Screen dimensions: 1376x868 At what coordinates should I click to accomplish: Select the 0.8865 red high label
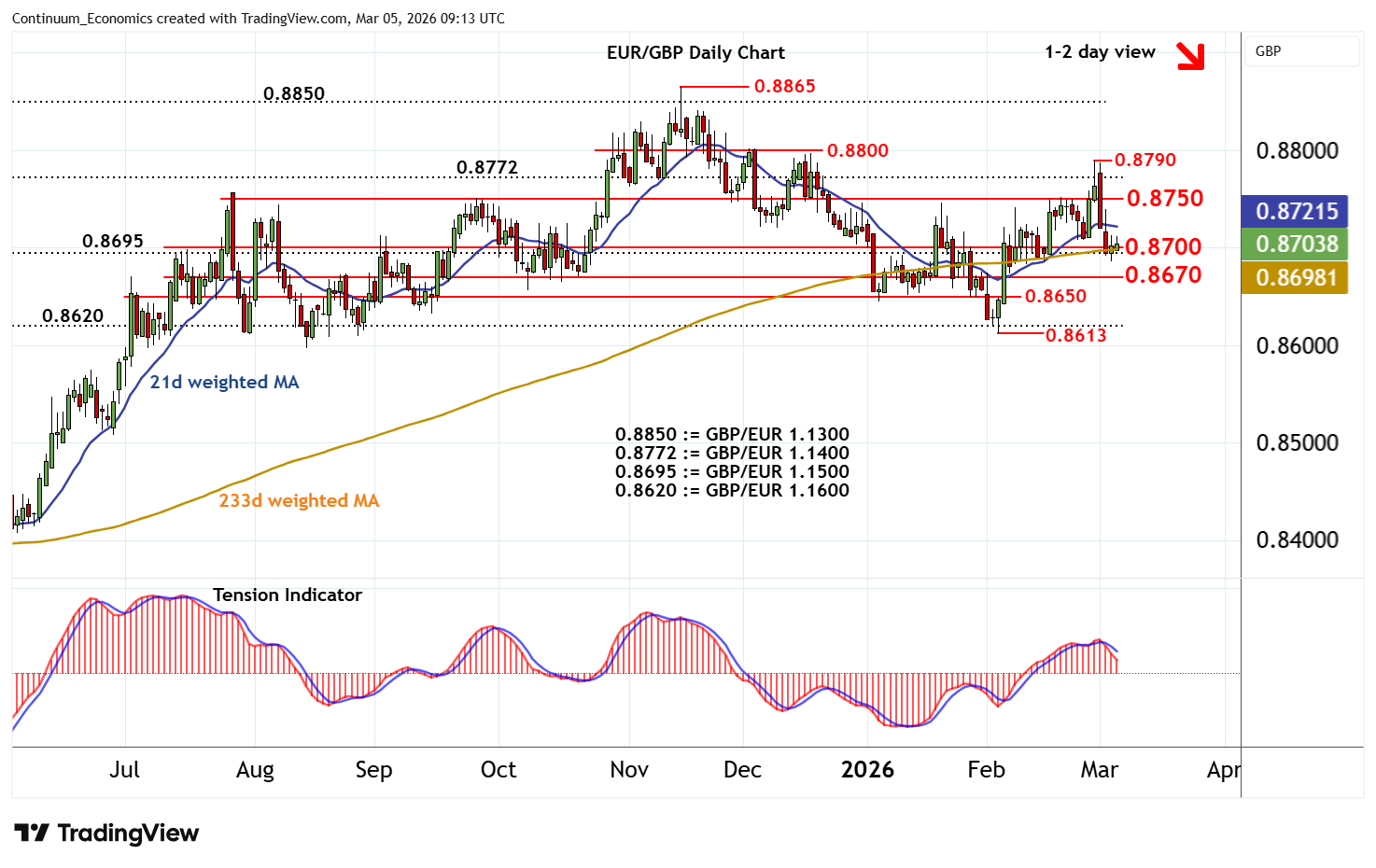(x=784, y=86)
